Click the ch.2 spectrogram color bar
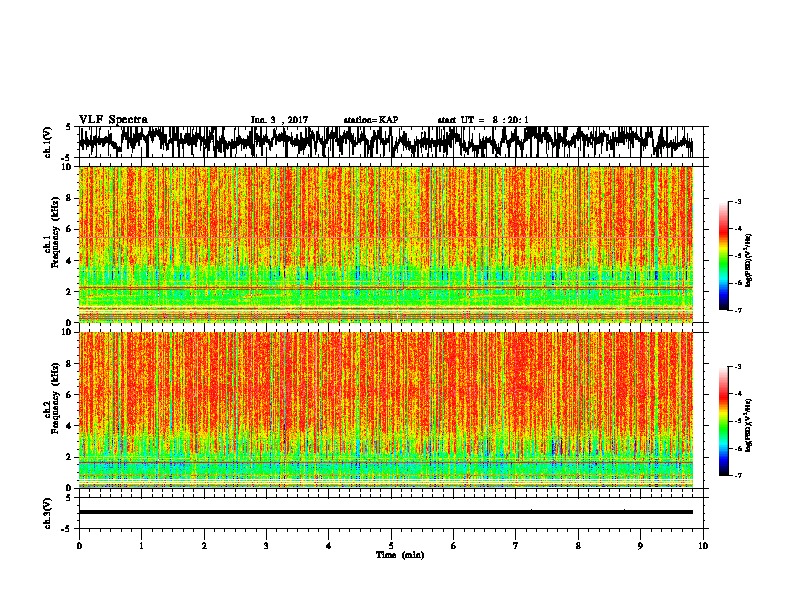This screenshot has width=792, height=612. click(723, 421)
